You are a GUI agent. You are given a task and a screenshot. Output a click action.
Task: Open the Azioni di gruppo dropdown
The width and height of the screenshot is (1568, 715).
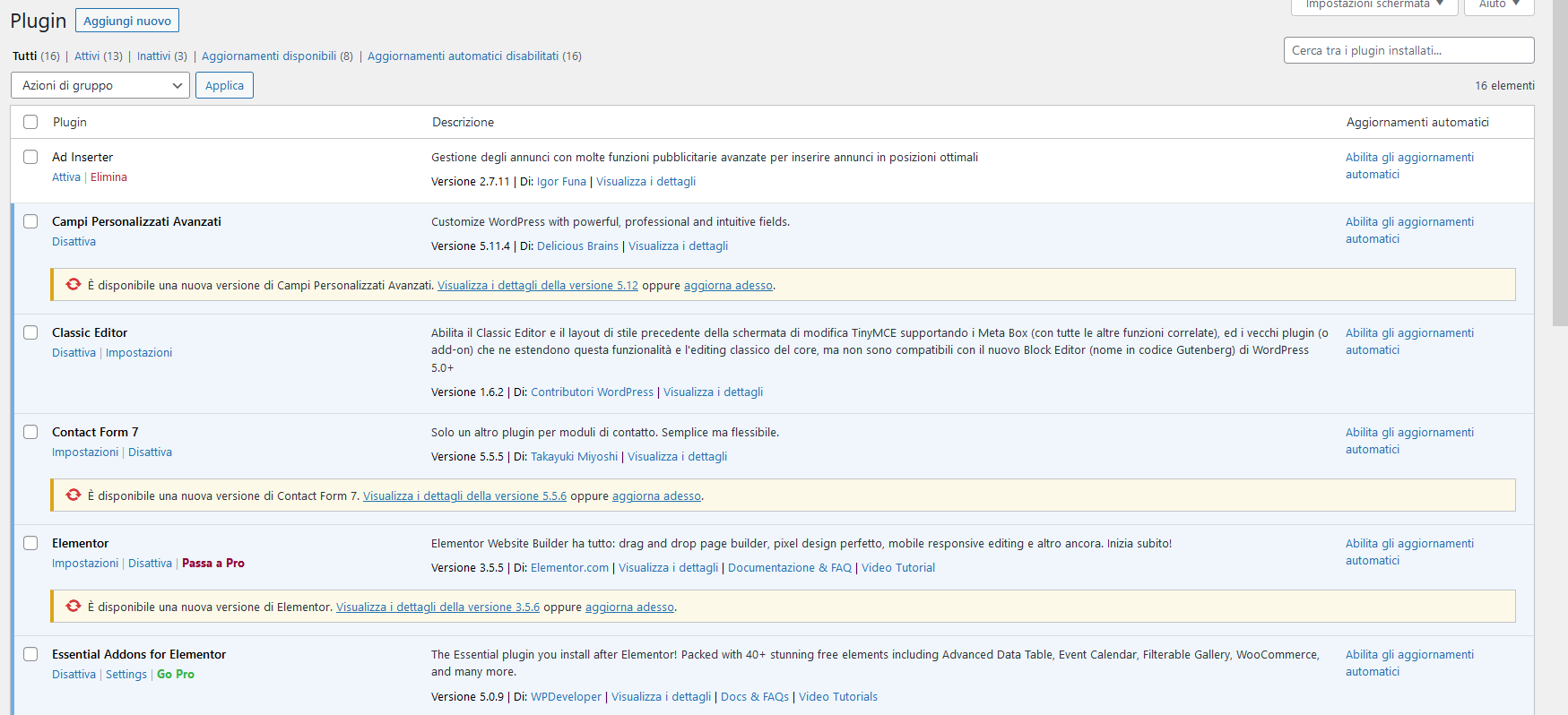pos(100,85)
